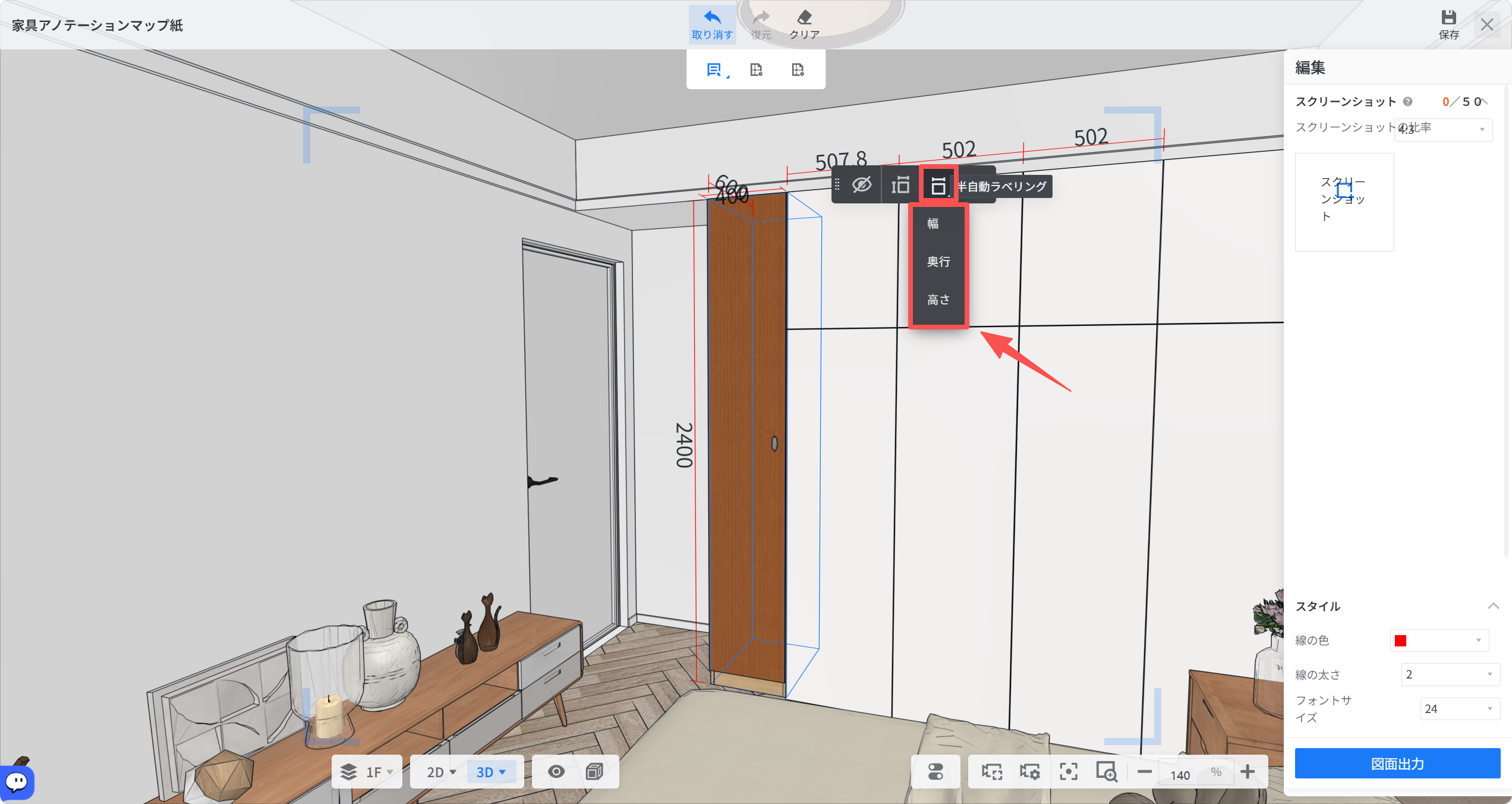This screenshot has width=1512, height=804.
Task: Click the toggle switches settings icon
Action: click(935, 772)
